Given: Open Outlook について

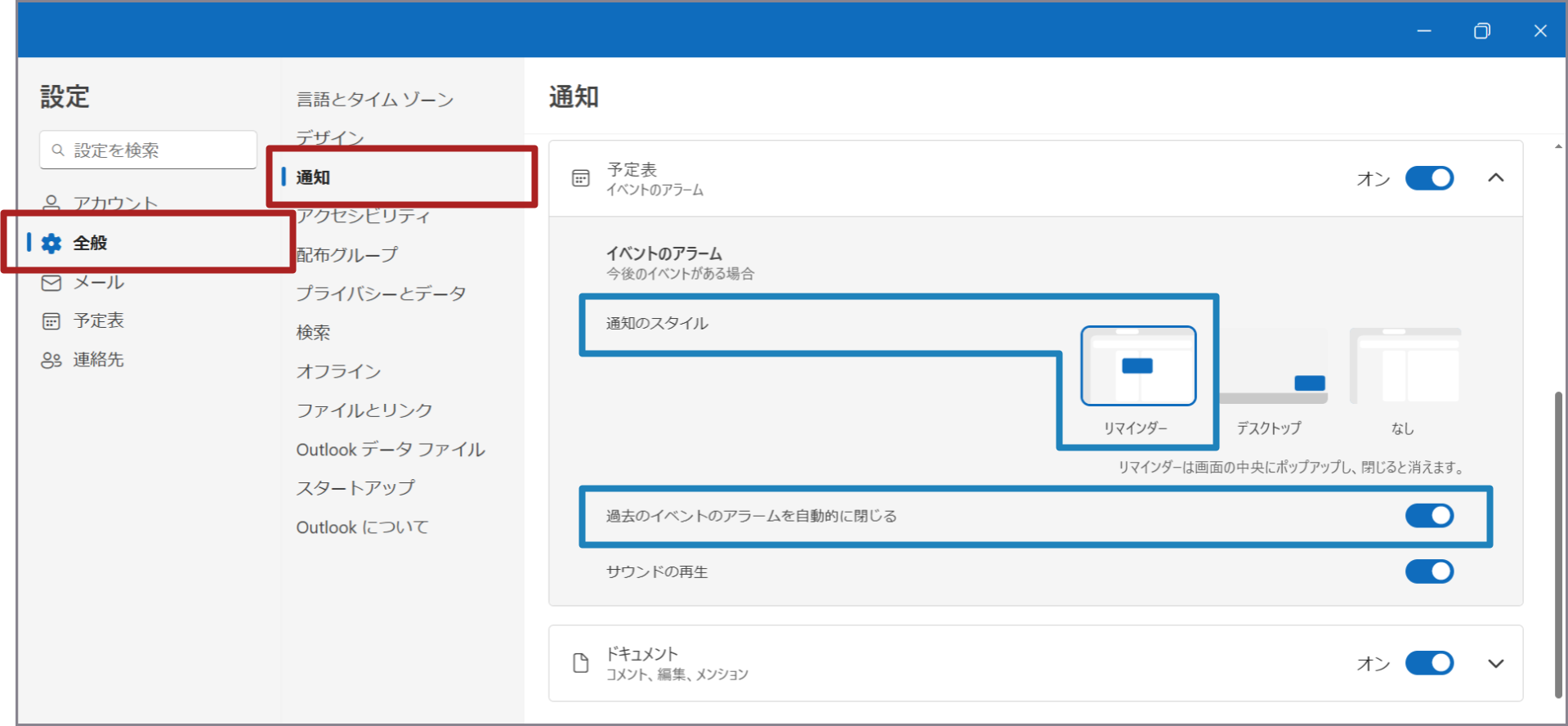Looking at the screenshot, I should [x=362, y=527].
